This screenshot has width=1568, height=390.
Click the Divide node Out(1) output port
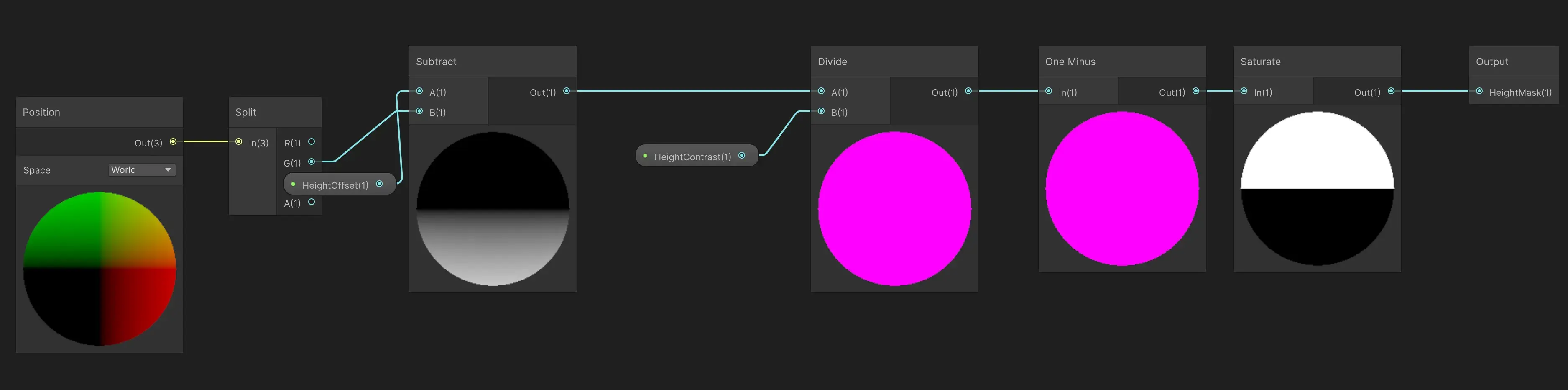click(x=968, y=91)
